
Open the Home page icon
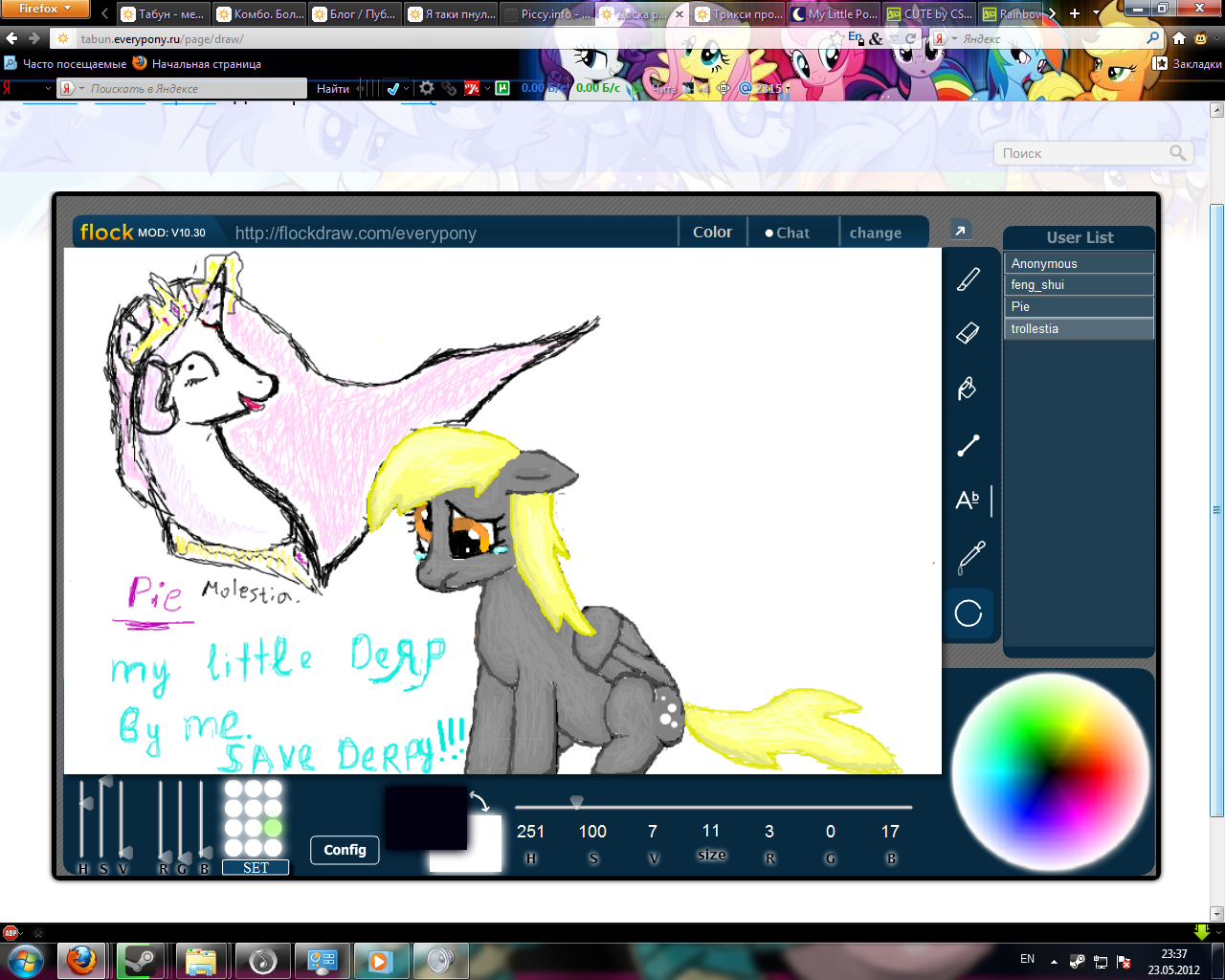[1179, 38]
